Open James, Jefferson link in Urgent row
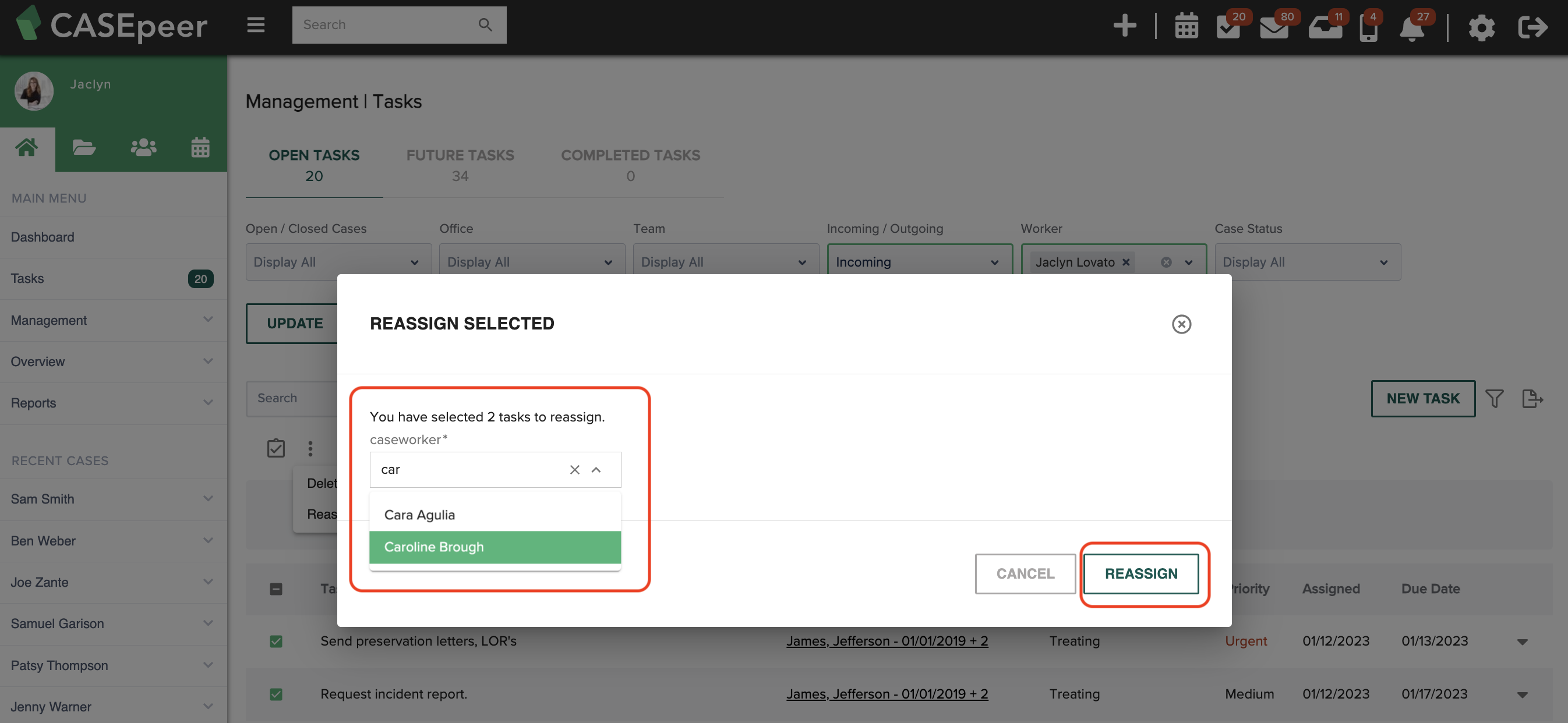The image size is (1568, 723). click(887, 641)
